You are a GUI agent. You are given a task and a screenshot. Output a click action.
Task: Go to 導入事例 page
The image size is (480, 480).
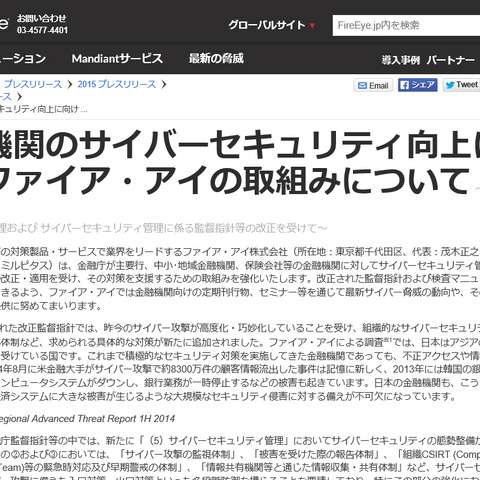coord(400,60)
